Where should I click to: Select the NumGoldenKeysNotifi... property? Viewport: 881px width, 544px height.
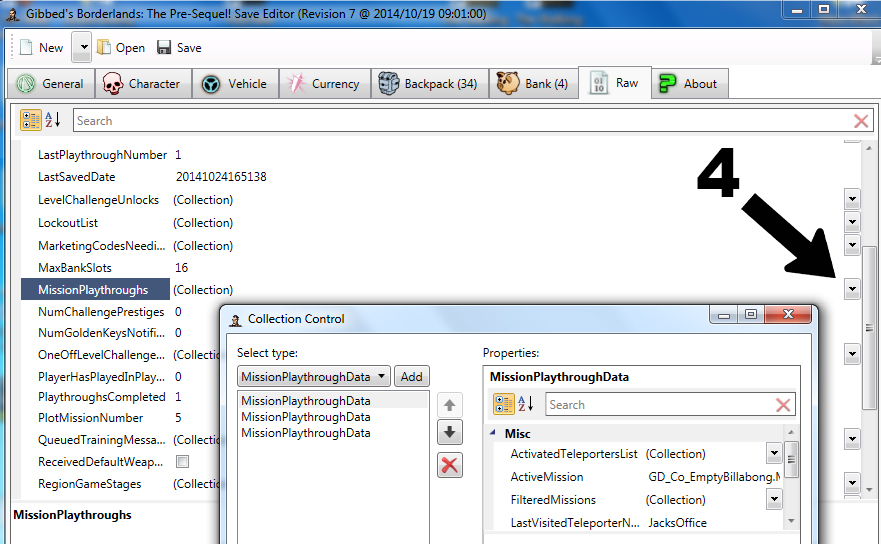point(101,333)
